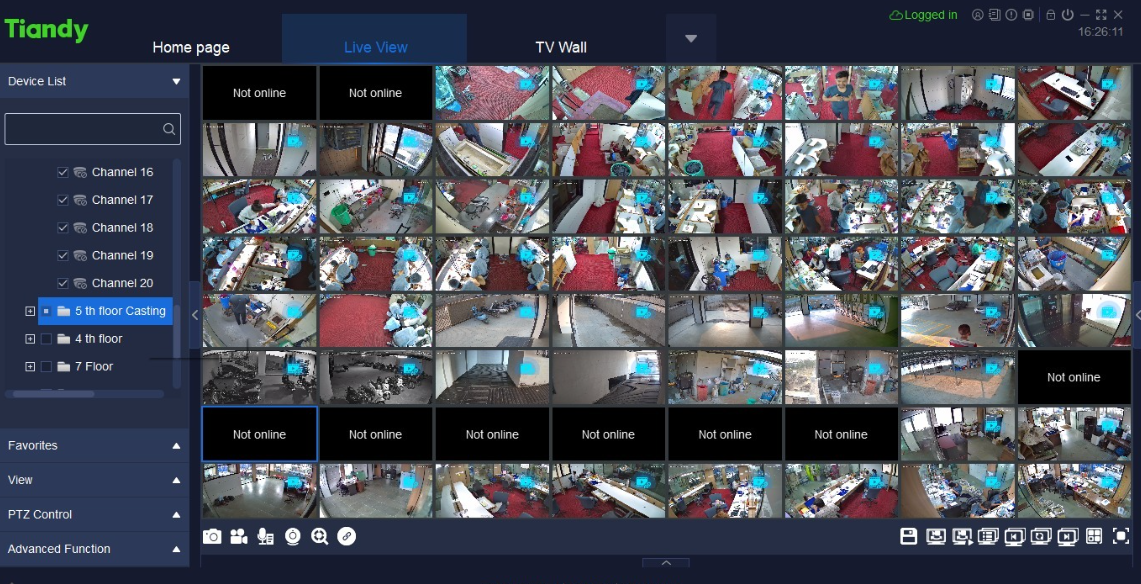
Task: Click the digital zoom magnifier icon
Action: click(319, 537)
